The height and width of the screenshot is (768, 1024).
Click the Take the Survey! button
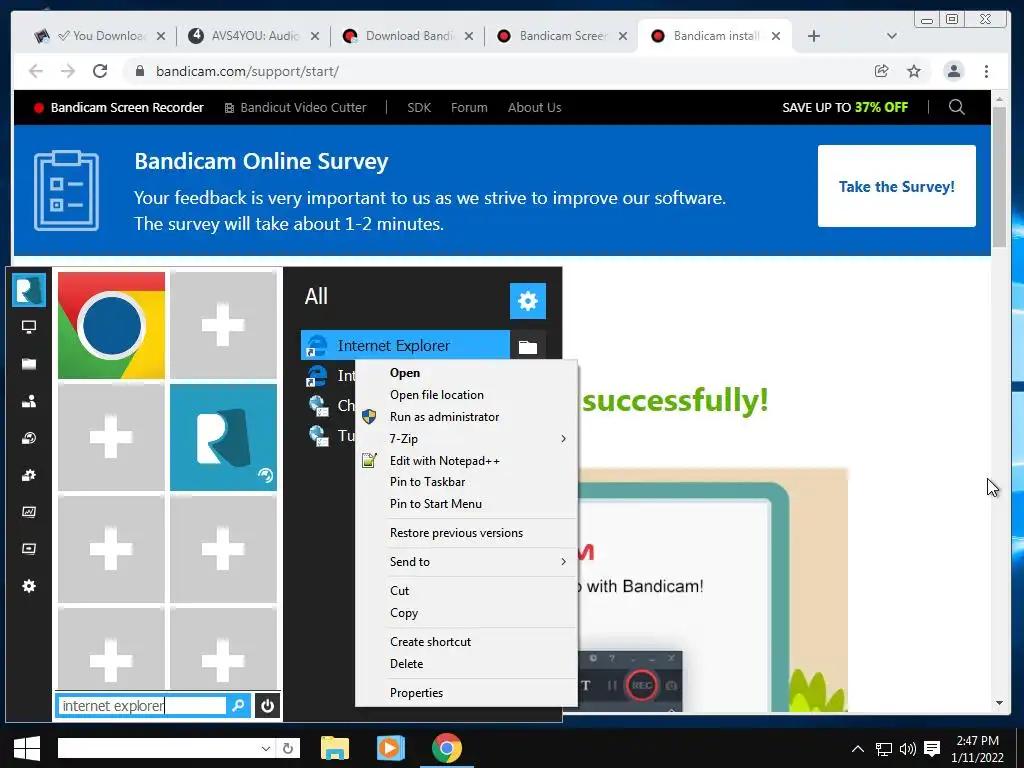coord(897,186)
